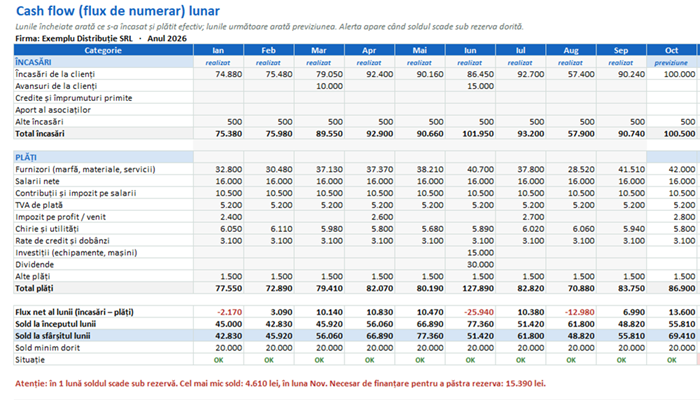Select the Ian net flow cell -2.170
The image size is (700, 400).
218,312
